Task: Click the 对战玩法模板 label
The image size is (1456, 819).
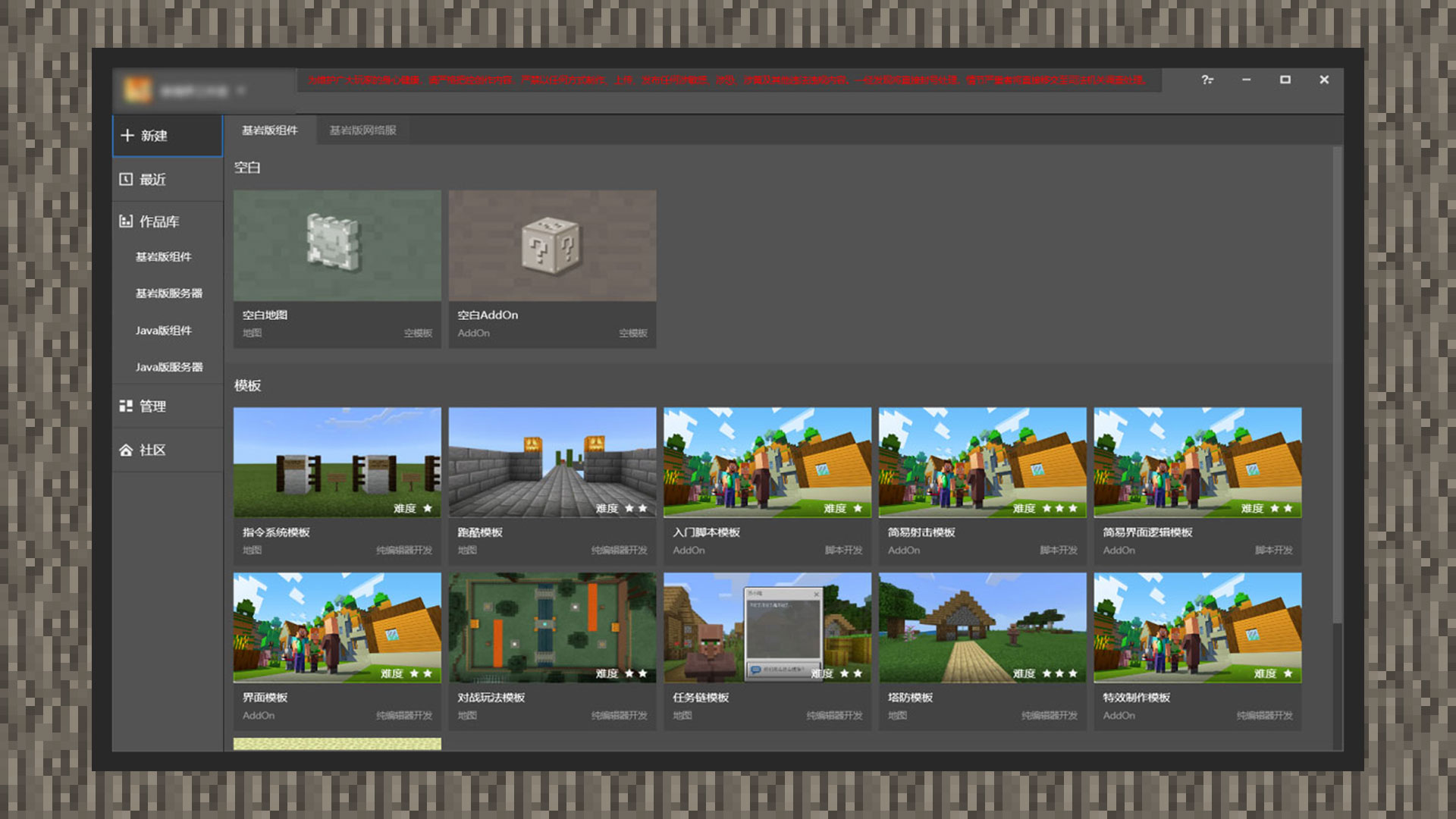Action: click(491, 698)
